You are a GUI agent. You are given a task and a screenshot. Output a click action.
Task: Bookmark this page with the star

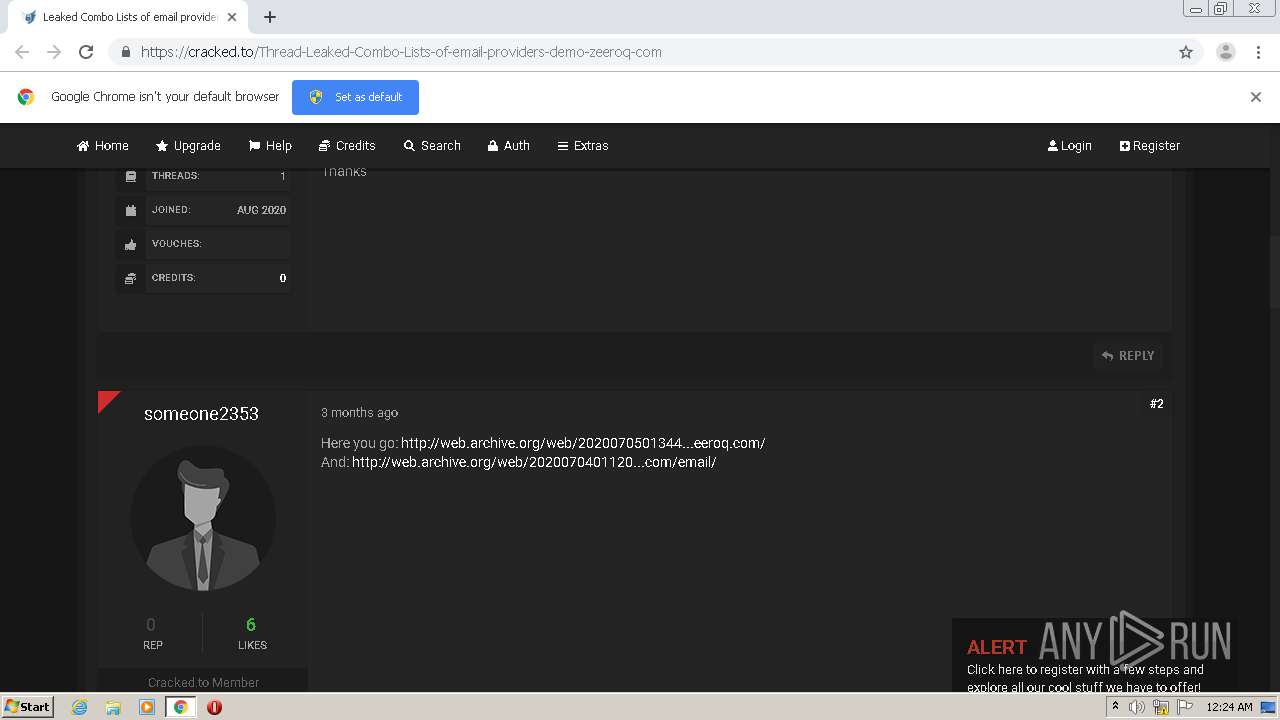tap(1186, 52)
